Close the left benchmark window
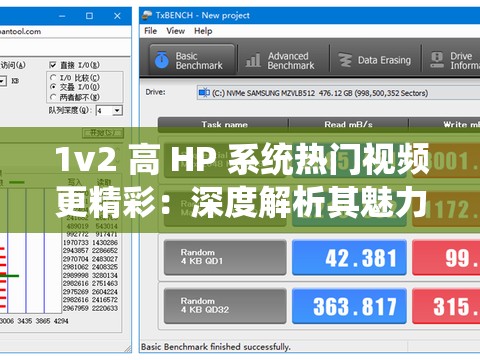 (x=117, y=16)
